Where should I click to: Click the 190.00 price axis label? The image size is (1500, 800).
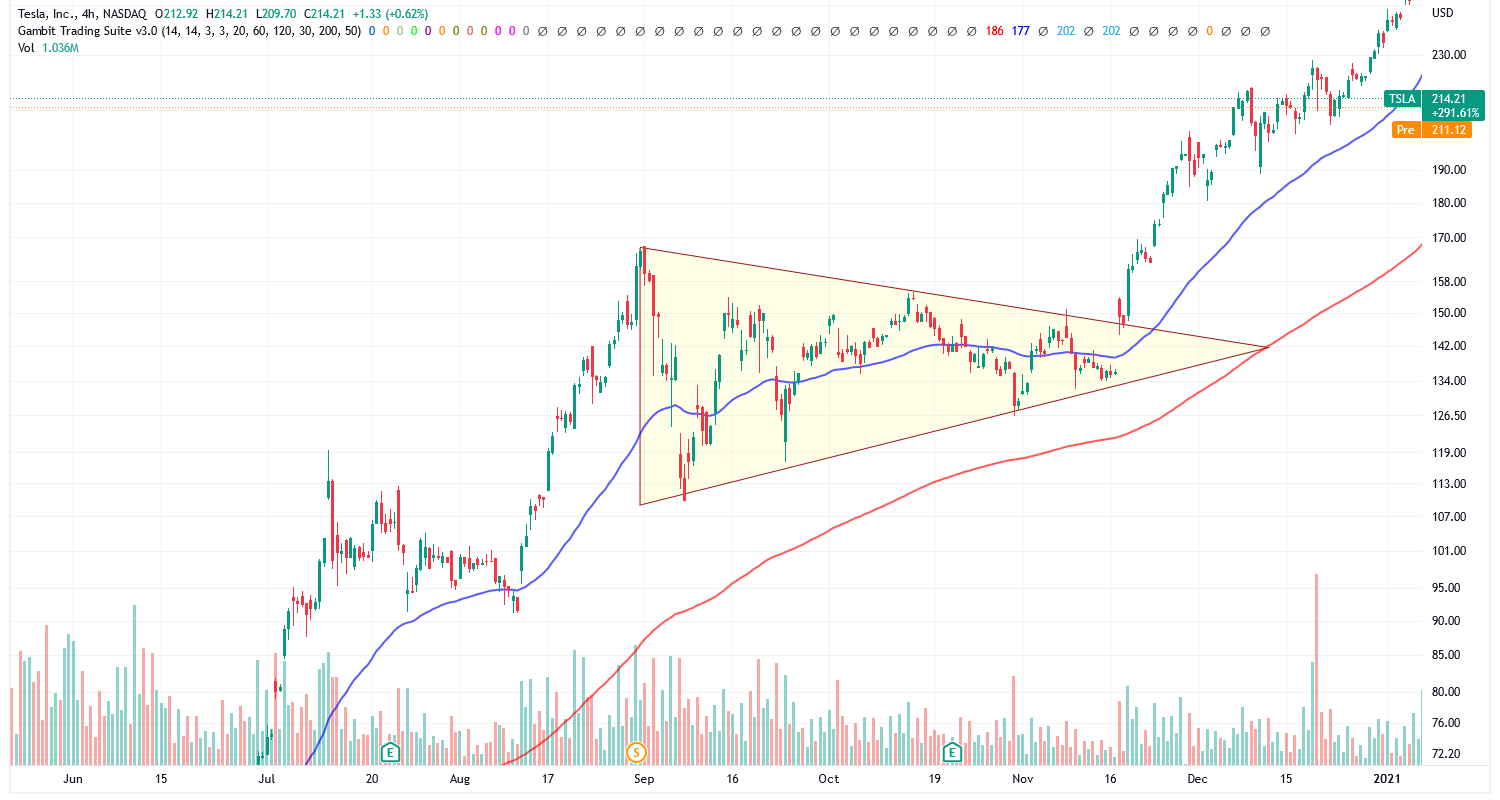(x=1449, y=170)
